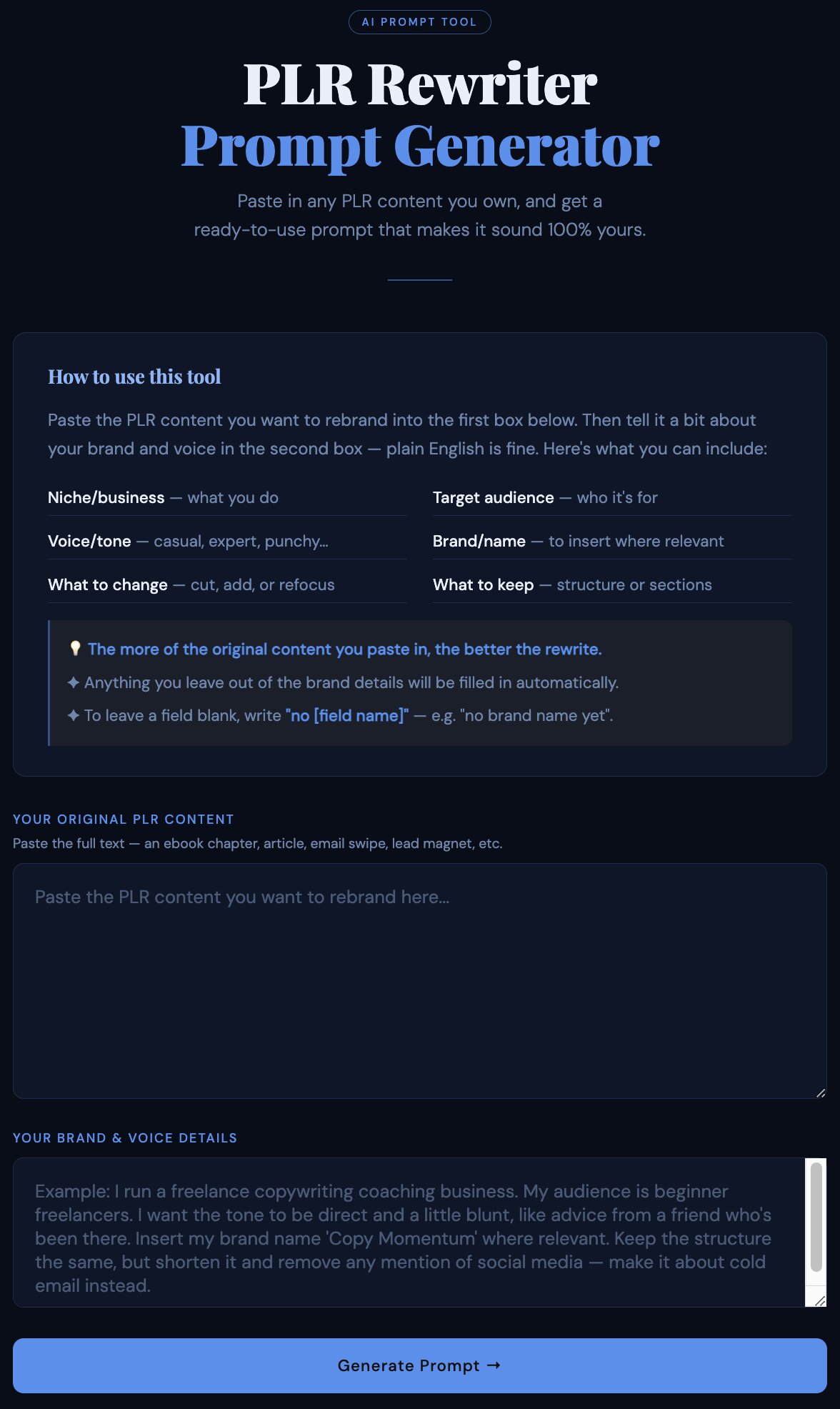Select the What to change guide item
This screenshot has width=840, height=1409.
pos(227,584)
